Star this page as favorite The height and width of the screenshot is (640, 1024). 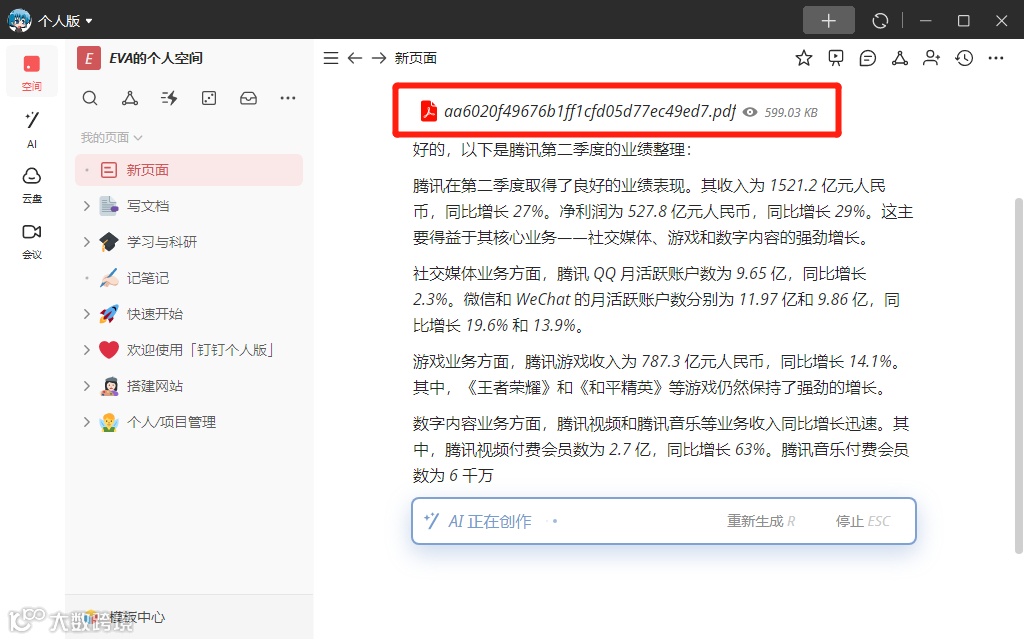804,58
